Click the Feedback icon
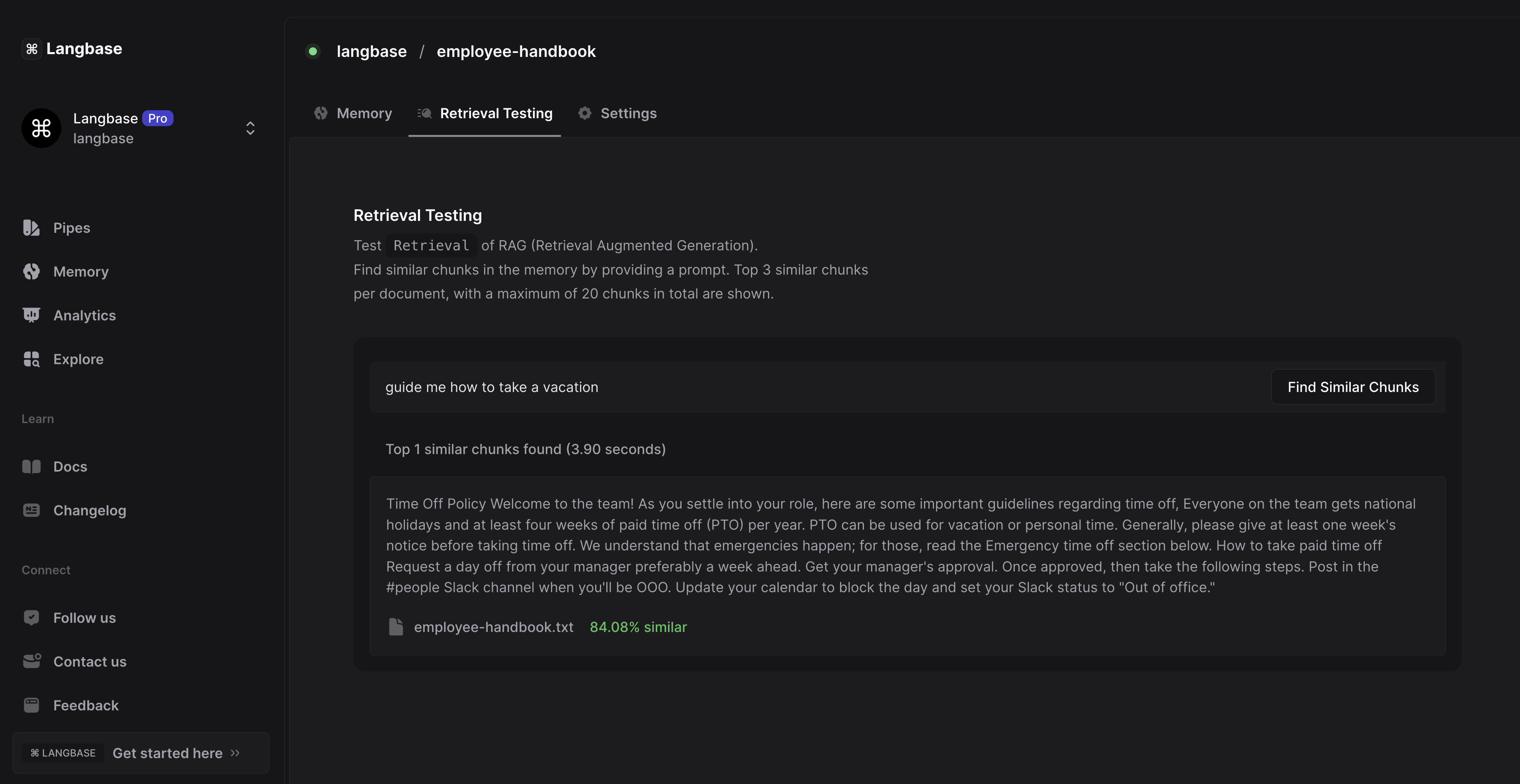1520x784 pixels. [x=31, y=705]
